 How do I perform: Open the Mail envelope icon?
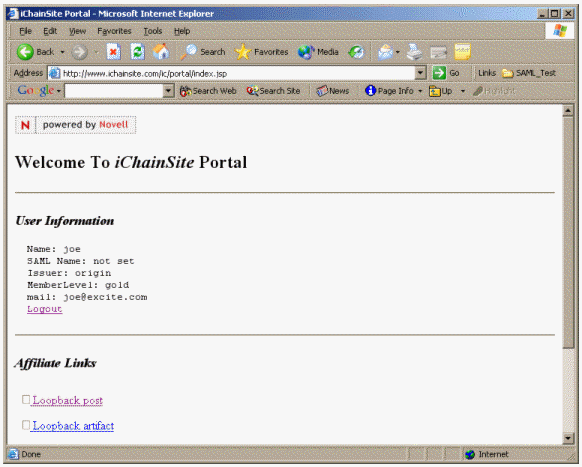click(385, 52)
